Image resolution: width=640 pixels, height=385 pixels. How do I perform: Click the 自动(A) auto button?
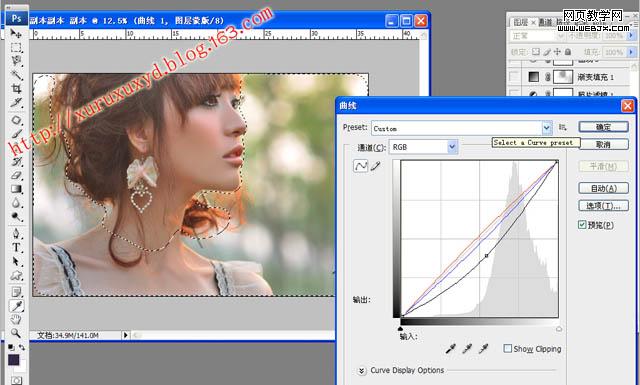(603, 188)
